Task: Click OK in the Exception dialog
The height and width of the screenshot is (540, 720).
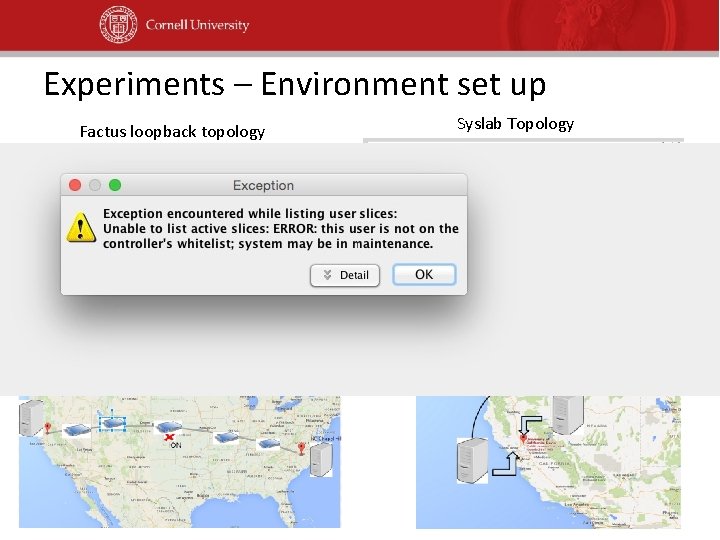Action: click(424, 275)
